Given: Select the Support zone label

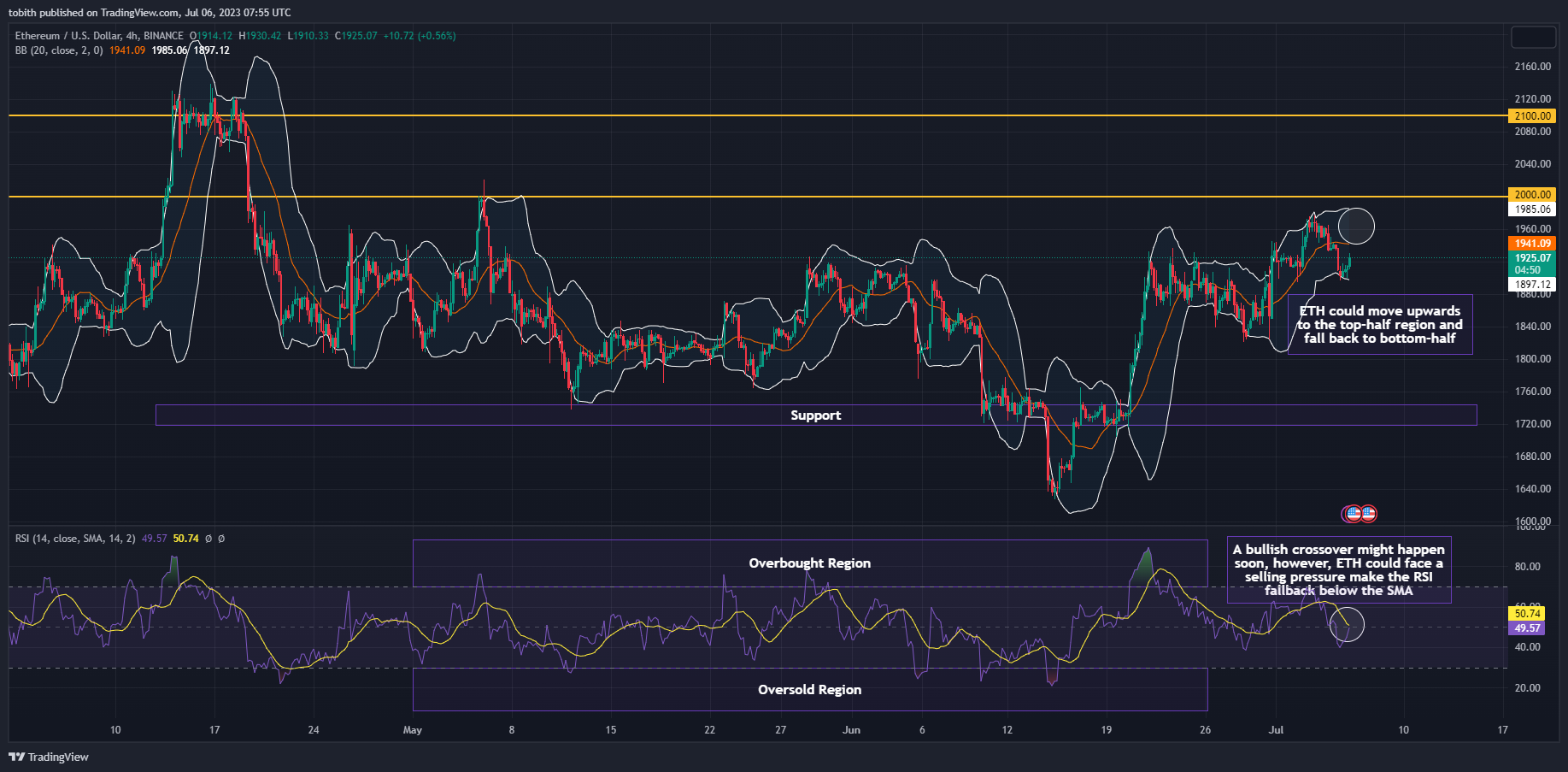Looking at the screenshot, I should click(x=816, y=415).
